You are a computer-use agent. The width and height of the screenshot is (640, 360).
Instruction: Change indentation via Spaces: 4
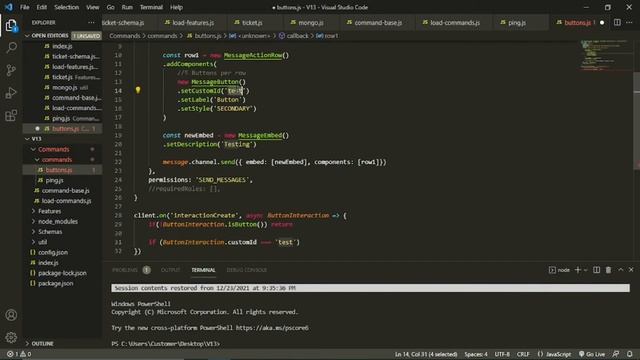tap(476, 354)
